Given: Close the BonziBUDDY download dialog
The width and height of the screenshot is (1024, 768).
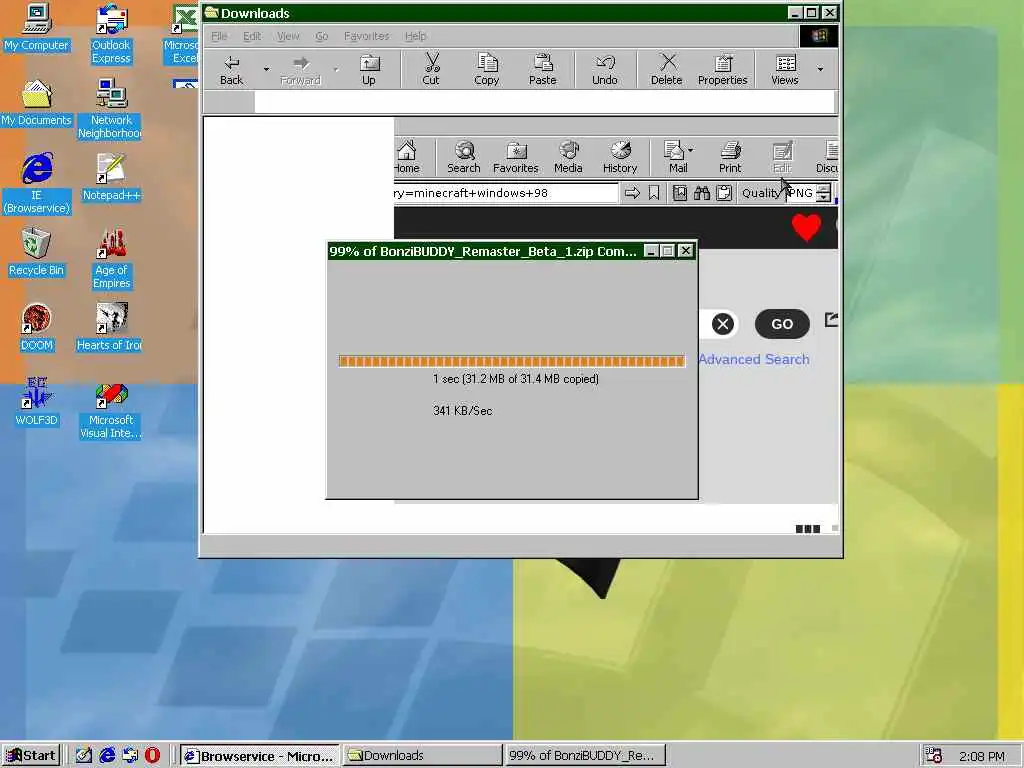Looking at the screenshot, I should point(685,251).
